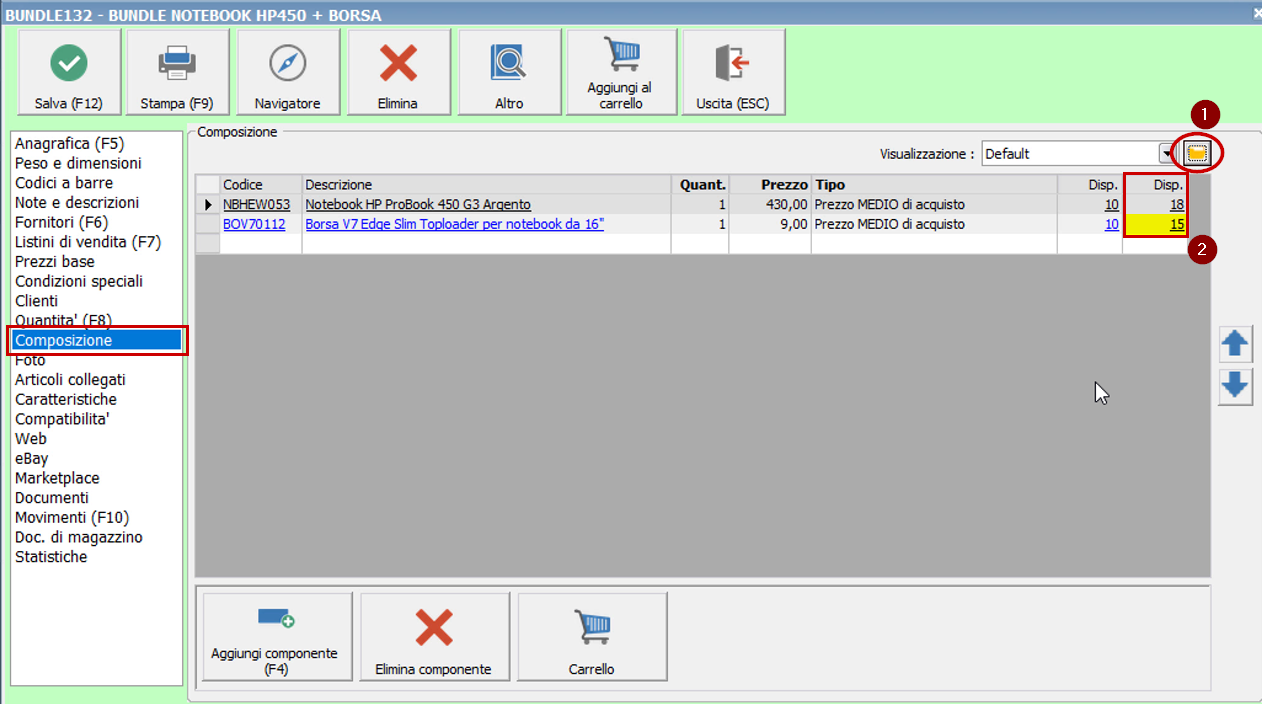The width and height of the screenshot is (1262, 704).
Task: Open the Anagrafica (F5) section
Action: pos(69,144)
